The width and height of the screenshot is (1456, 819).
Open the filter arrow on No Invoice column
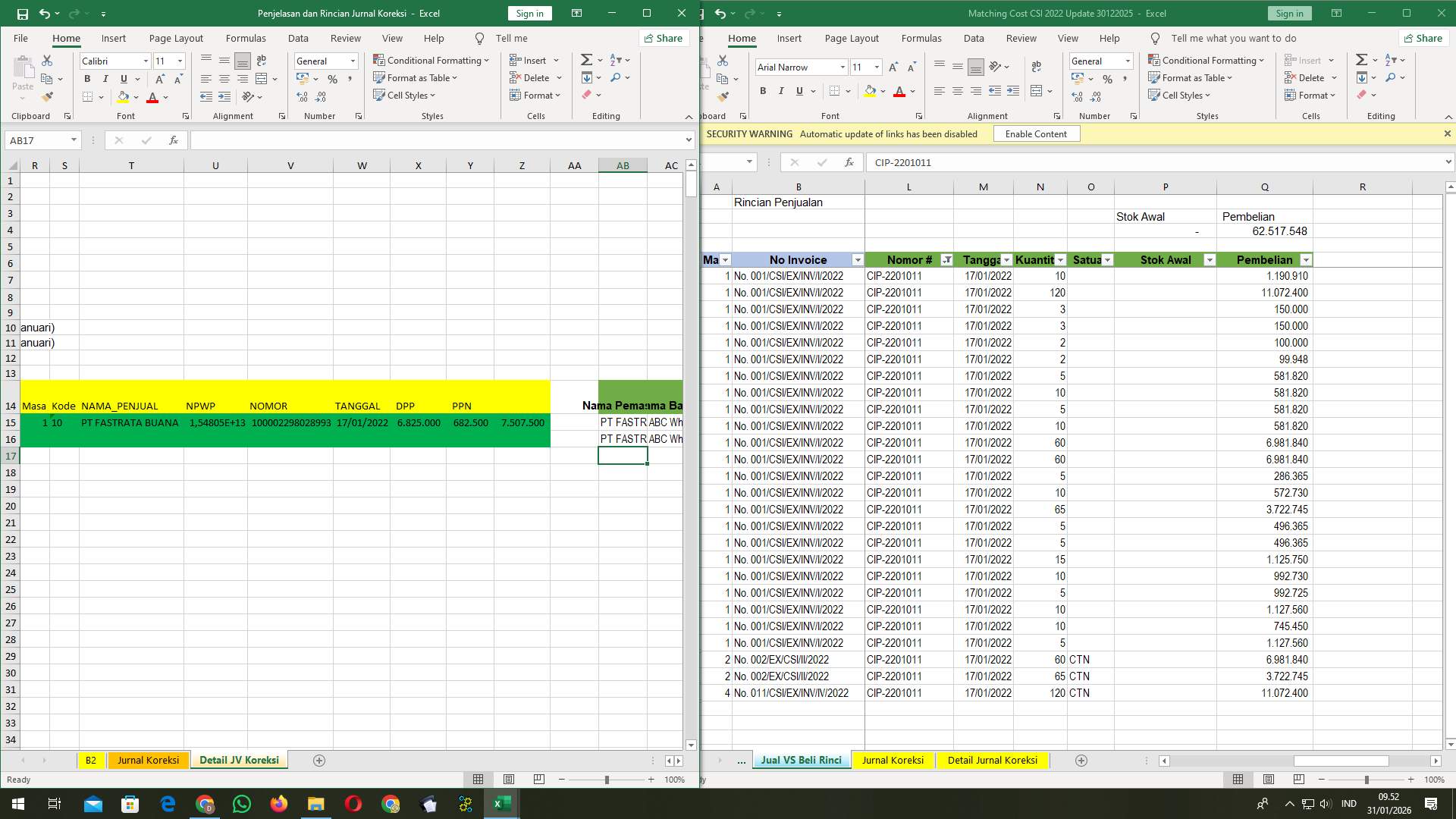click(x=858, y=259)
